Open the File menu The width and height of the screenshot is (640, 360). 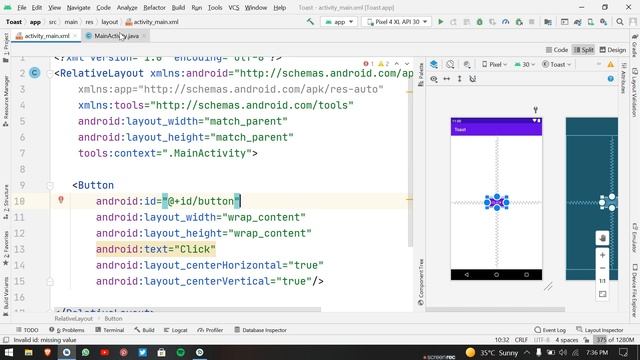pos(22,8)
